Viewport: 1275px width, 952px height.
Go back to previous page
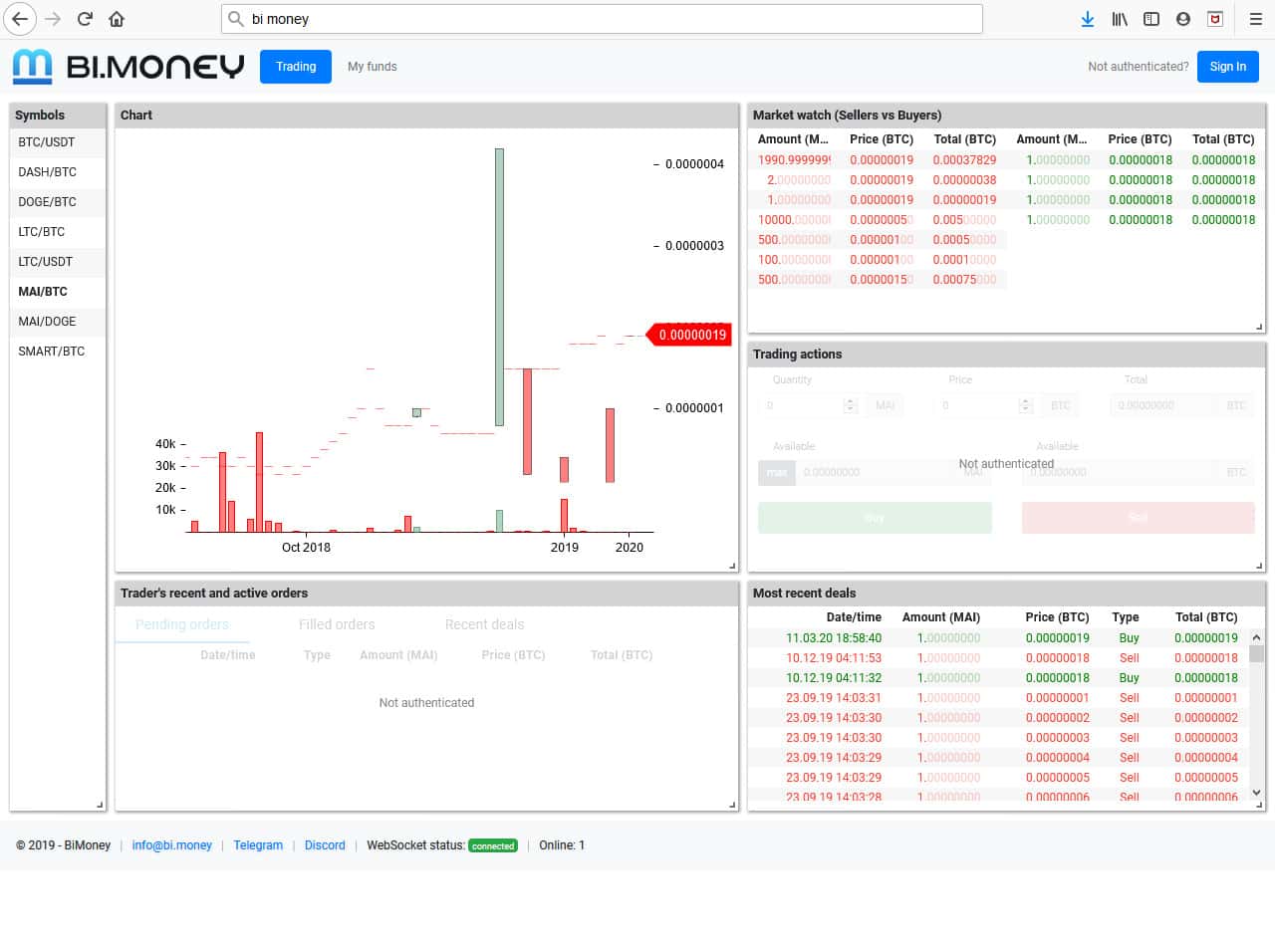click(20, 19)
